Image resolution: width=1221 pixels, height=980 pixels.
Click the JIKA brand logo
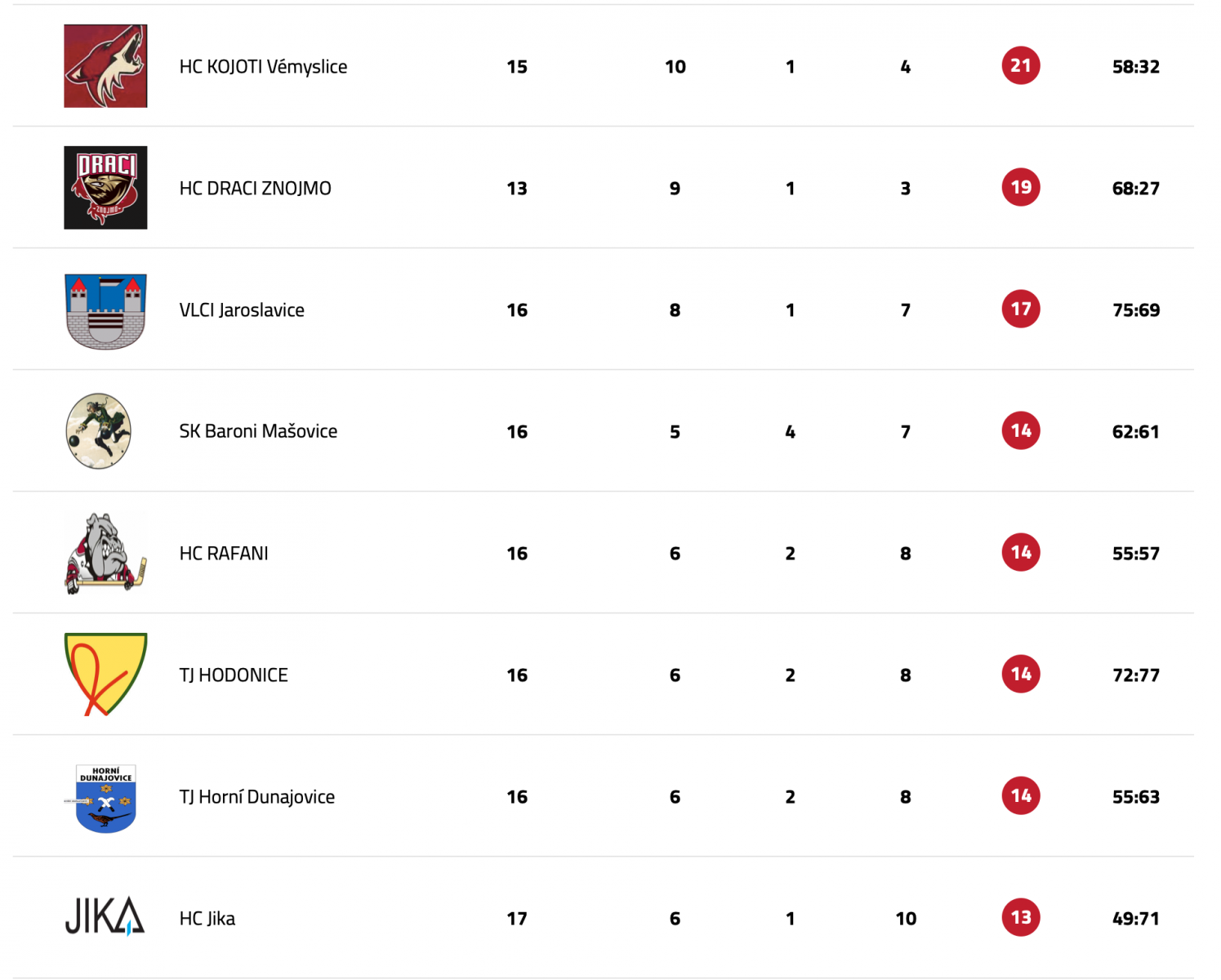pyautogui.click(x=105, y=916)
